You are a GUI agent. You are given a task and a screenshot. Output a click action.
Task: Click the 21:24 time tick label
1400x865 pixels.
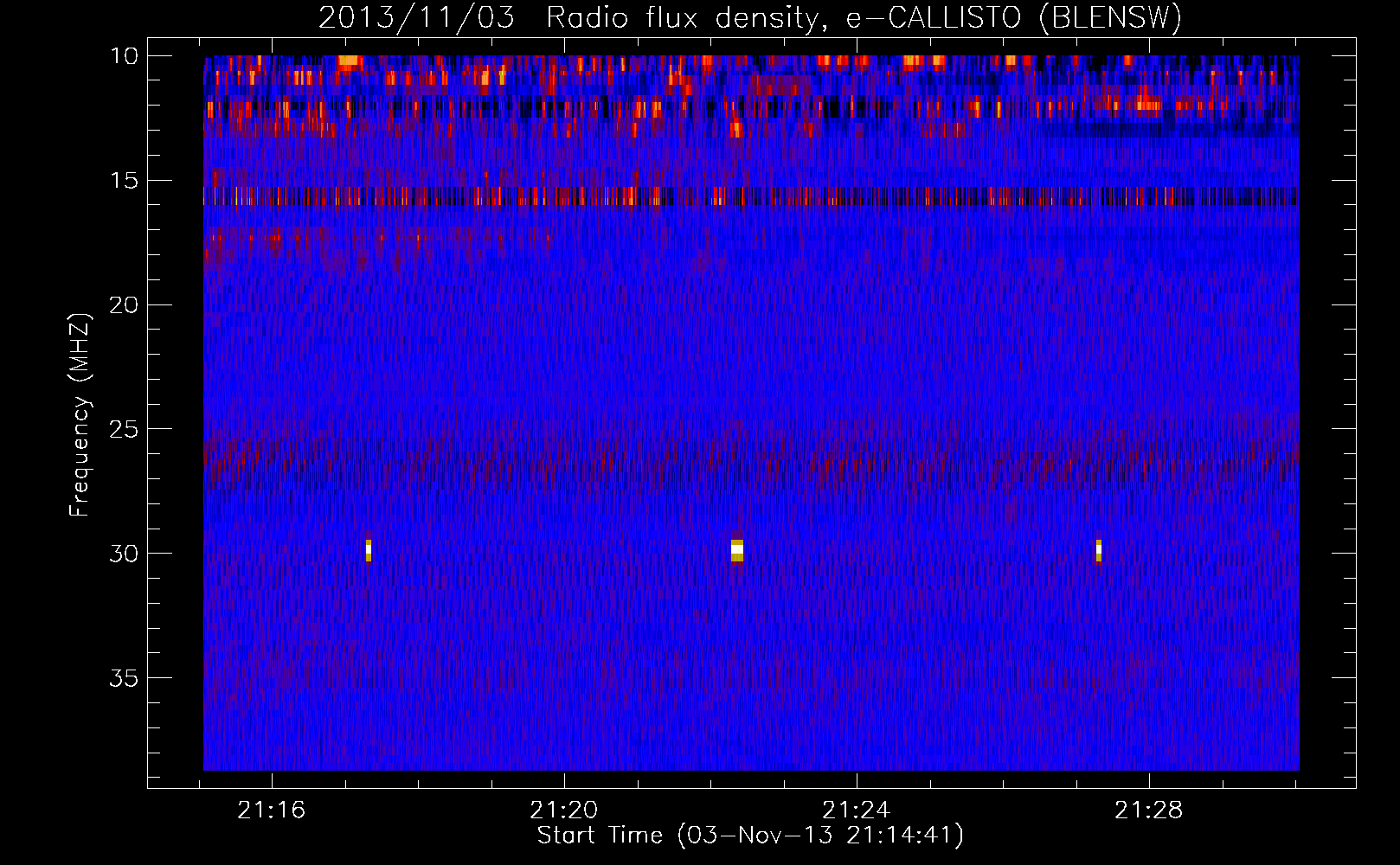(x=857, y=811)
